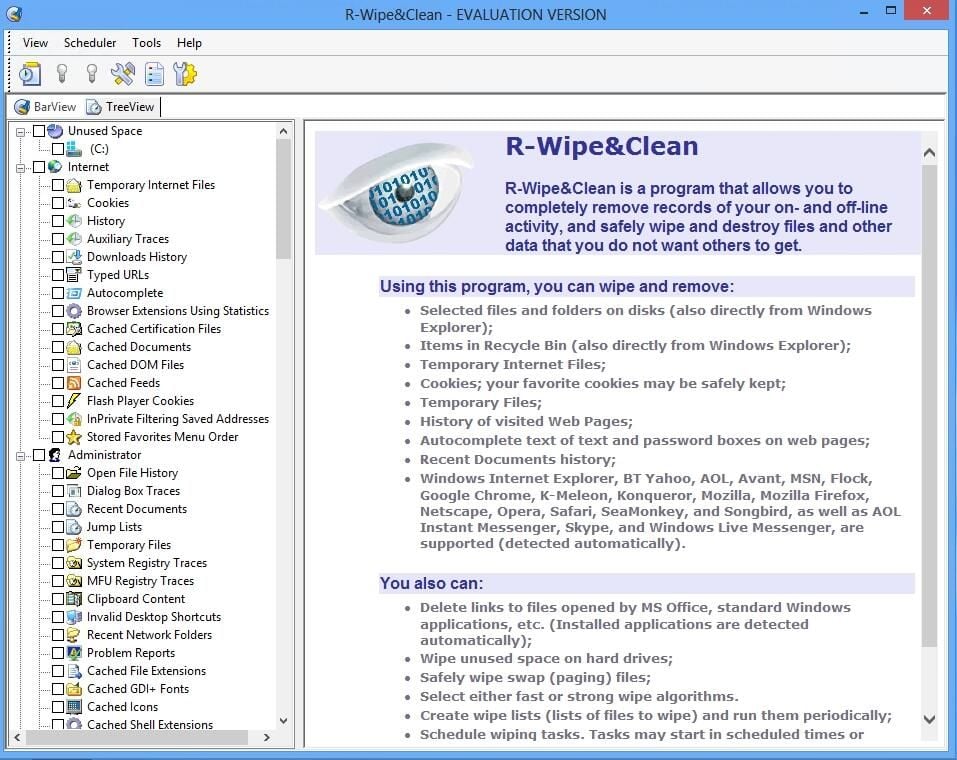Click the Browser Extensions gear icon

(74, 311)
